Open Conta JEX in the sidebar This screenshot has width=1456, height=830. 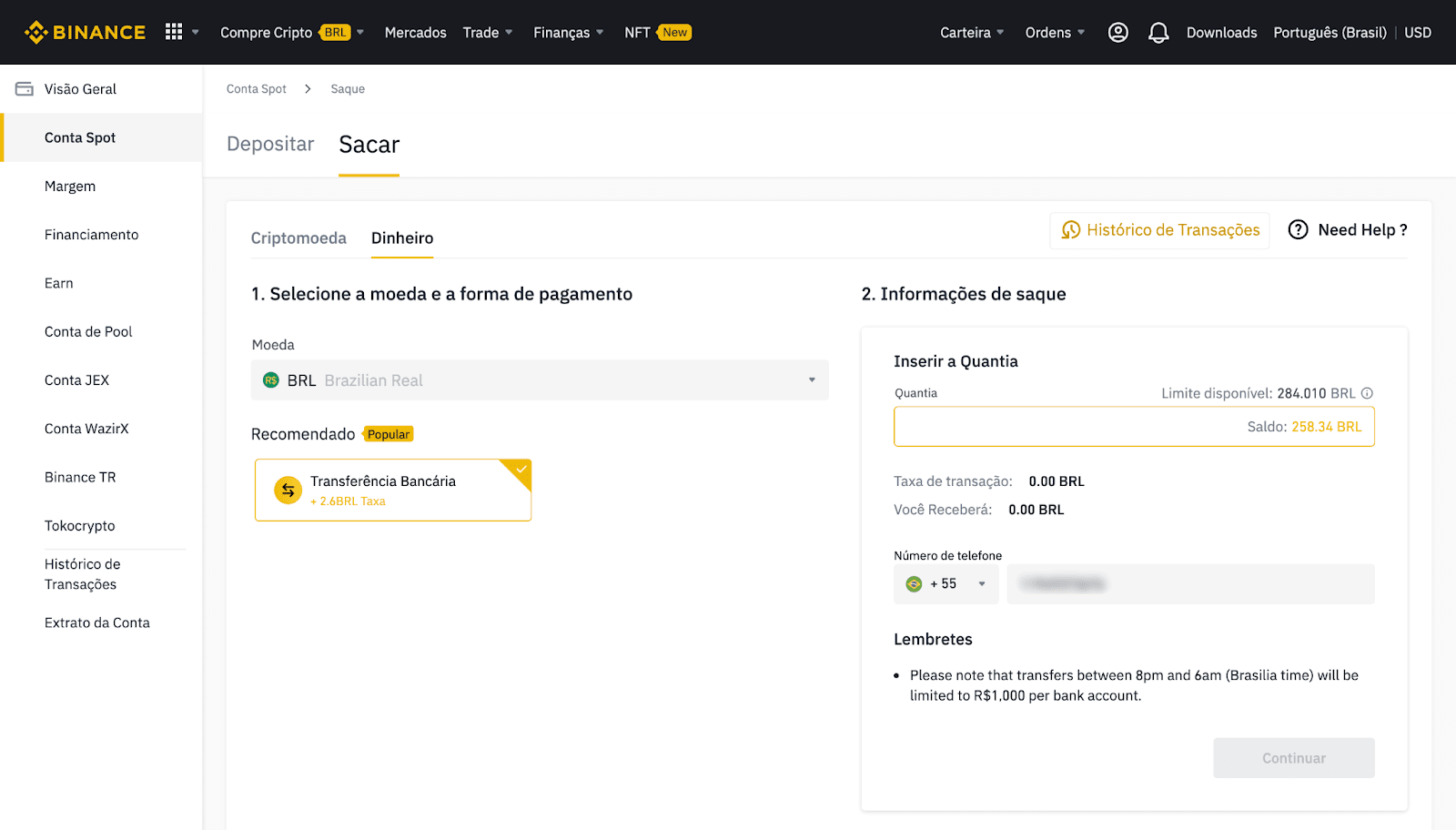[x=76, y=380]
